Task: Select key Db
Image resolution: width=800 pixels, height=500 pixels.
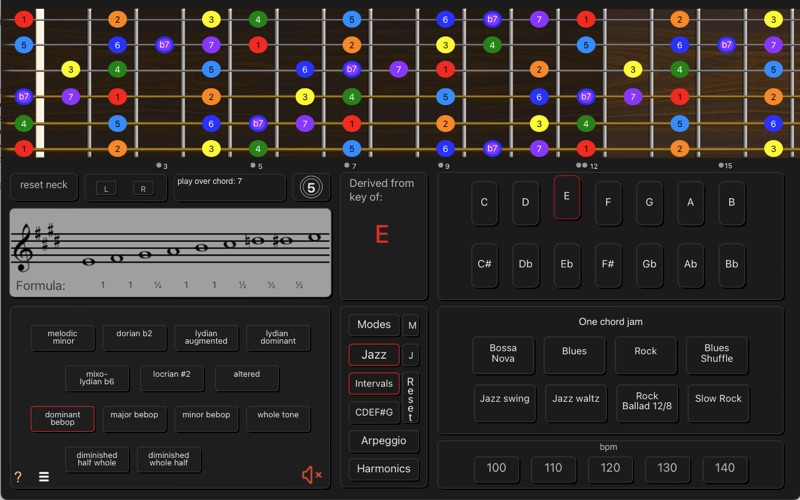Action: coord(526,264)
